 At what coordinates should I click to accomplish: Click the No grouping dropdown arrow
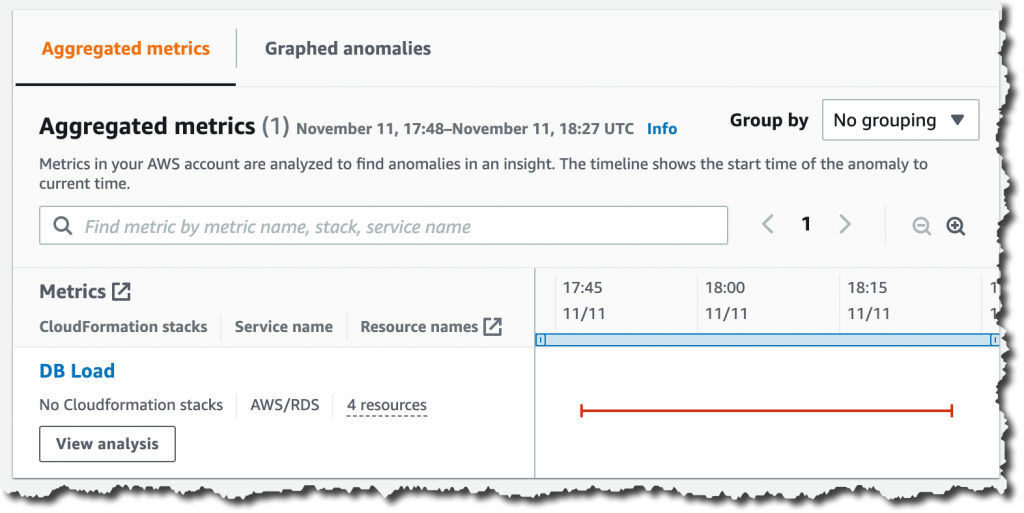click(x=957, y=121)
